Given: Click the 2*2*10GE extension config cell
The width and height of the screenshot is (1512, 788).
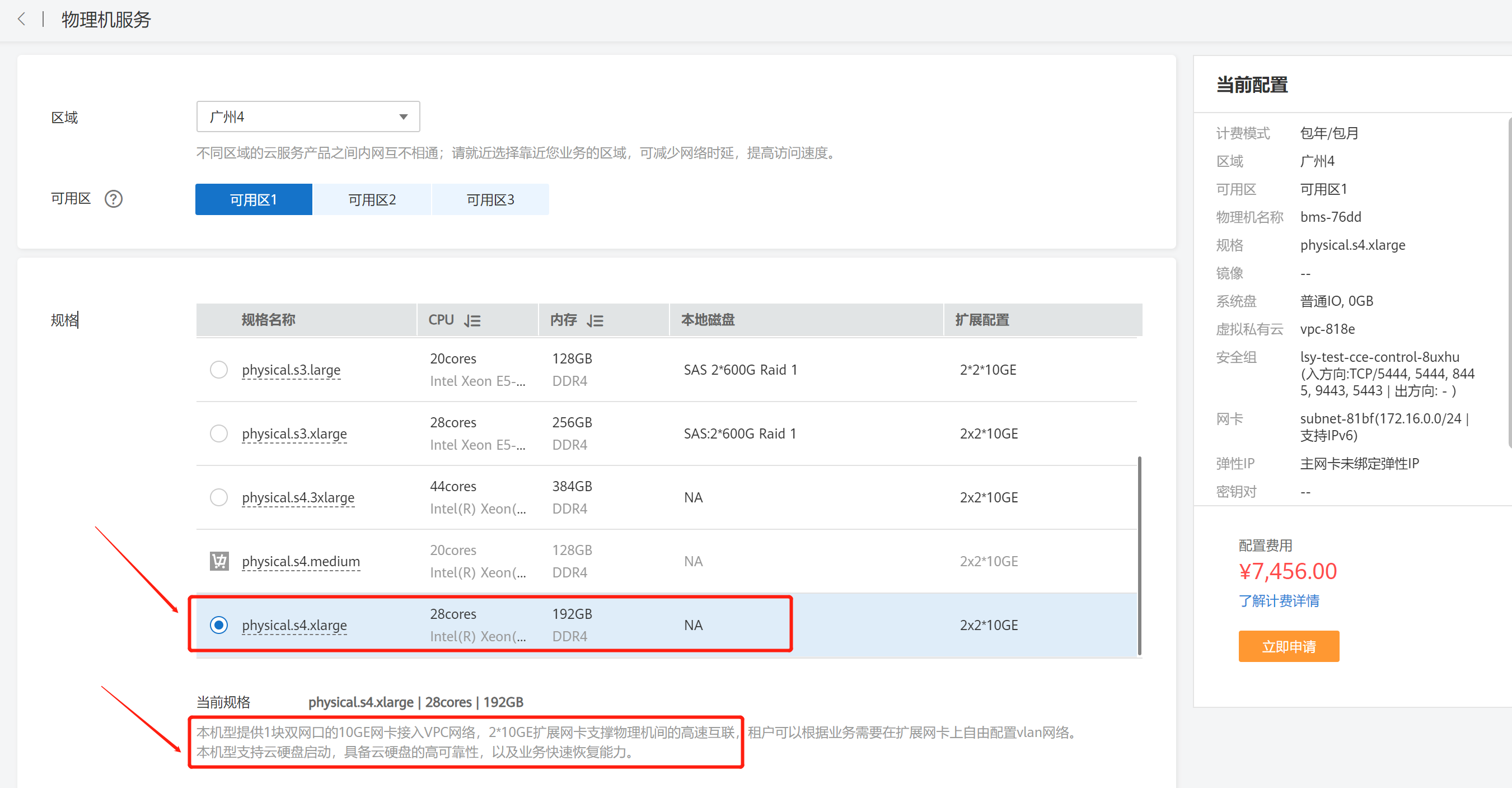Looking at the screenshot, I should click(988, 370).
